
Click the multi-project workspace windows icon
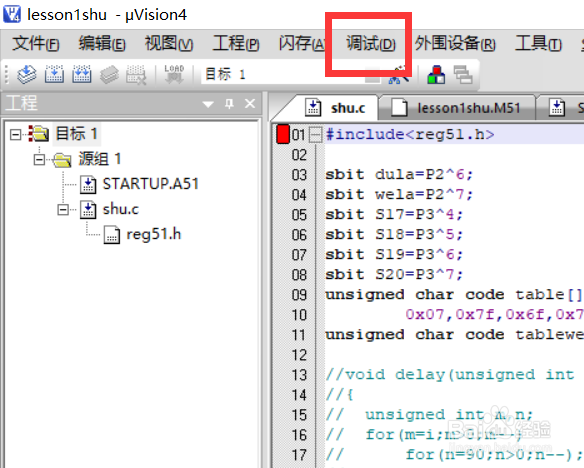pyautogui.click(x=463, y=74)
